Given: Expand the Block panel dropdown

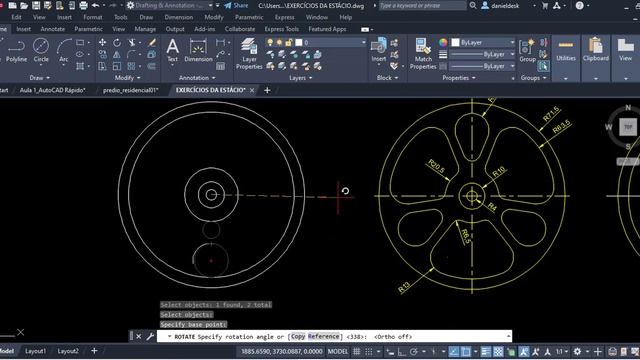Looking at the screenshot, I should click(387, 78).
